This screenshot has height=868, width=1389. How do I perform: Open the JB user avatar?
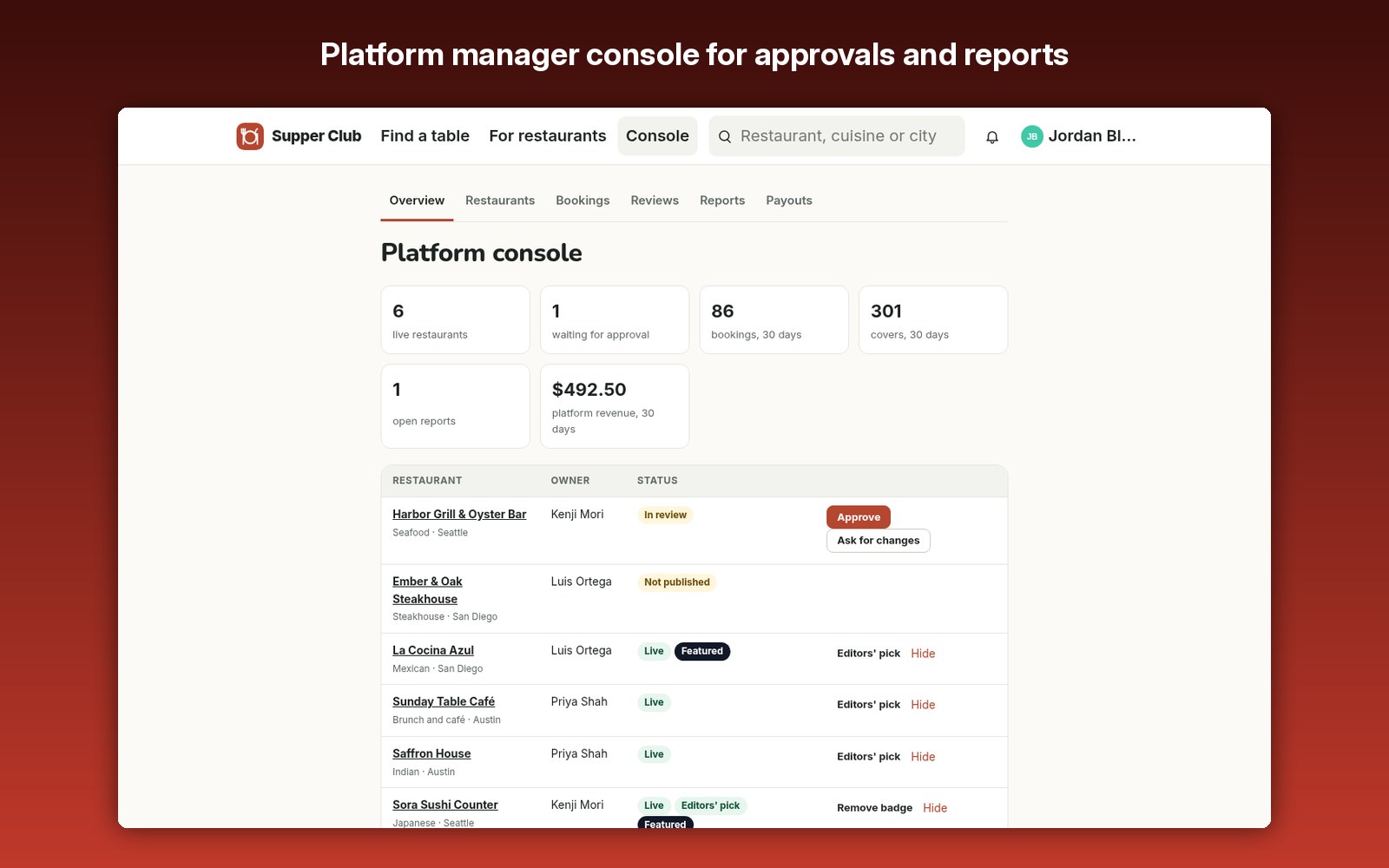pos(1032,136)
